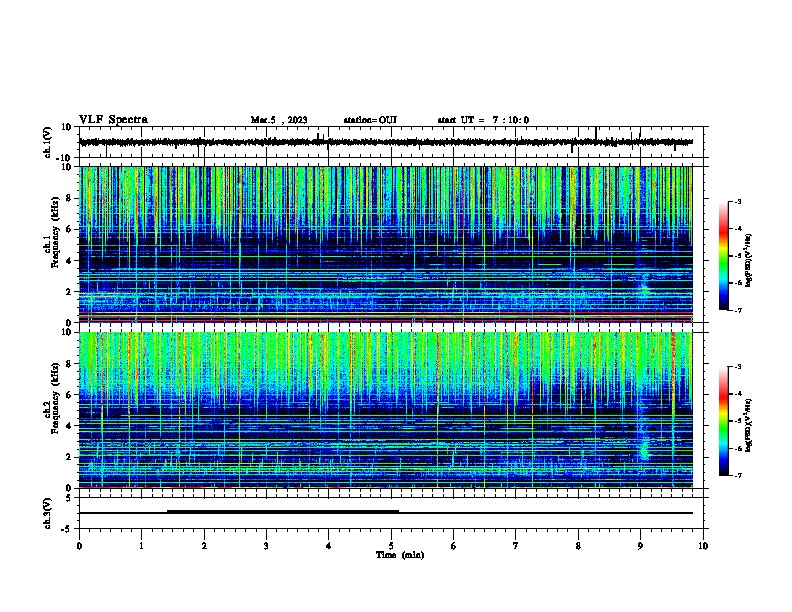792x612 pixels.
Task: Click the "5" tick on the time axis
Action: 391,546
